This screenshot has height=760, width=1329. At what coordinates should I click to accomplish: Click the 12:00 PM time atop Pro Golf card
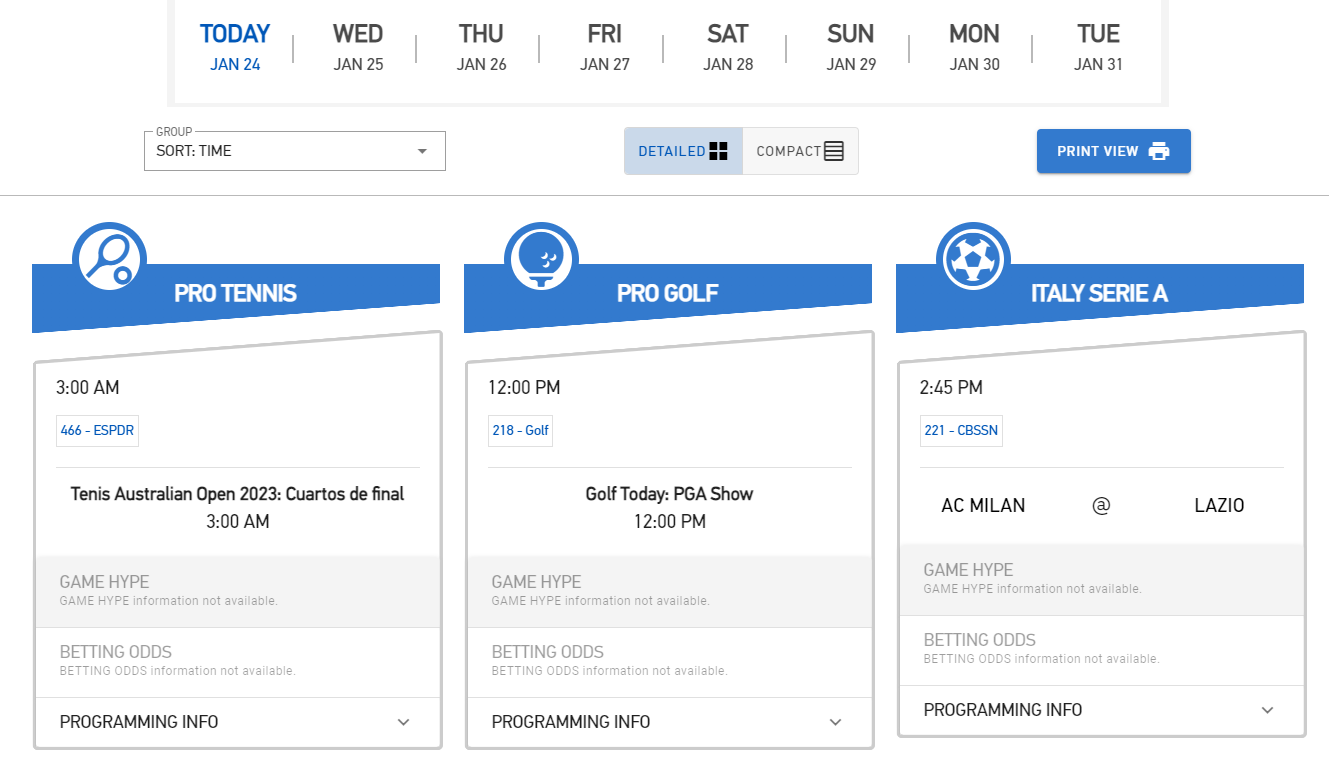[524, 388]
